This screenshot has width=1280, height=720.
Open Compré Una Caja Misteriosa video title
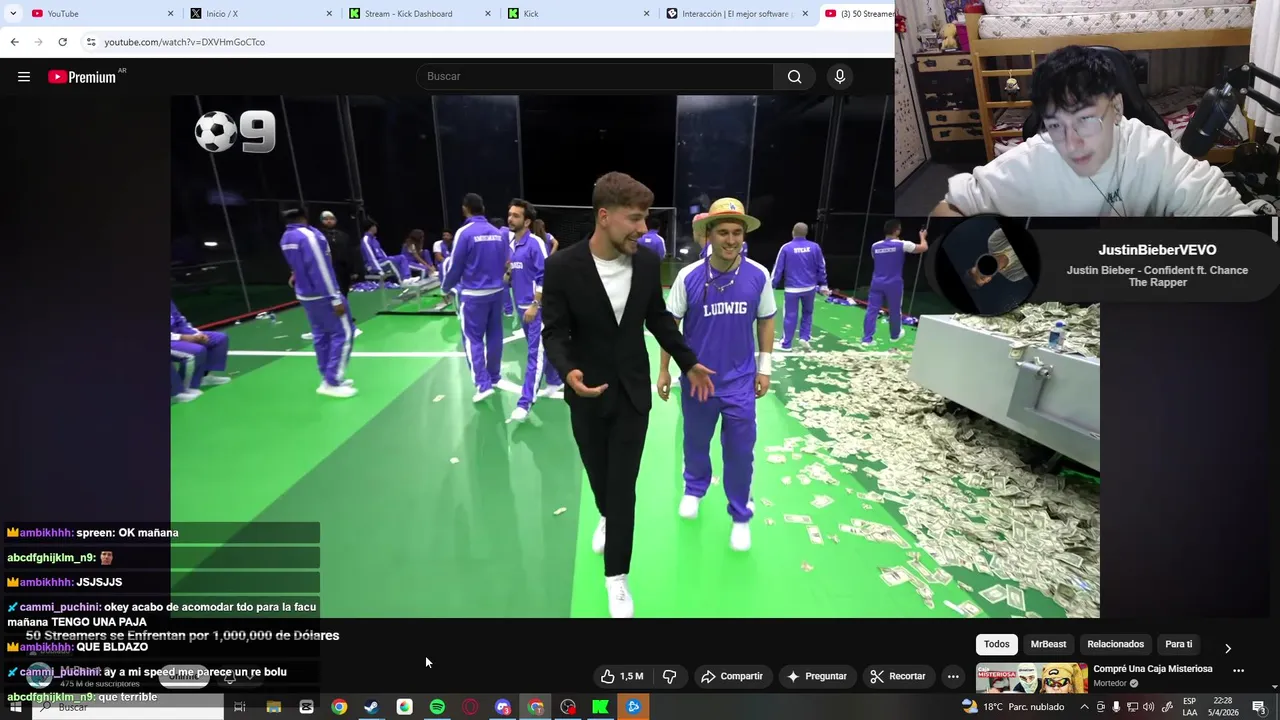click(x=1152, y=669)
